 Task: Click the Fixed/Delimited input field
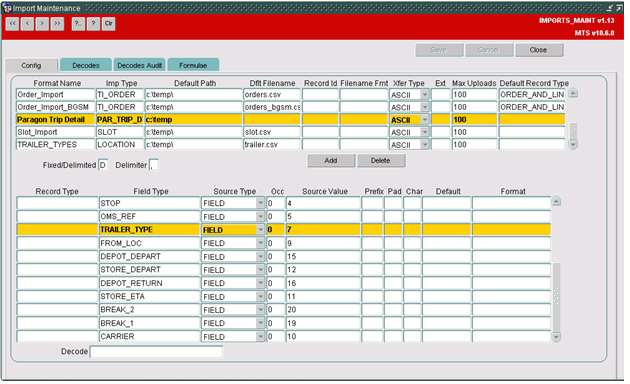click(103, 165)
